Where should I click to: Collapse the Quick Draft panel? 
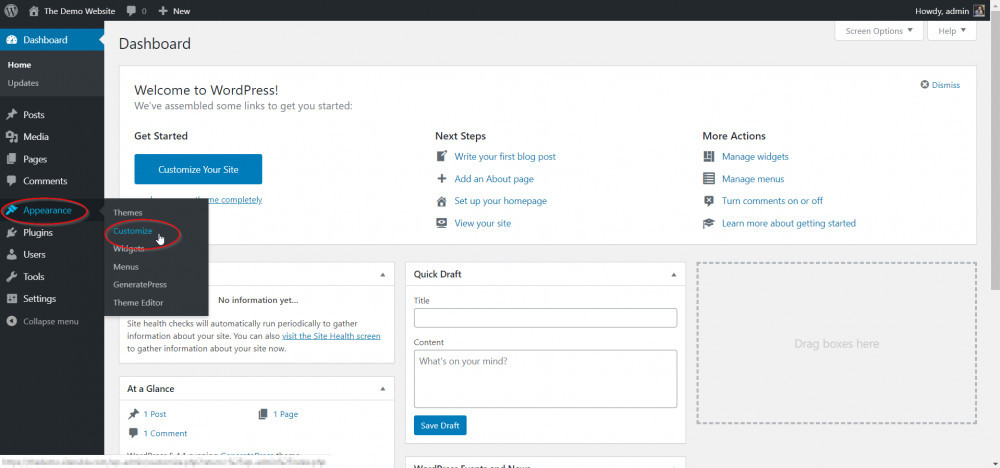pyautogui.click(x=674, y=274)
